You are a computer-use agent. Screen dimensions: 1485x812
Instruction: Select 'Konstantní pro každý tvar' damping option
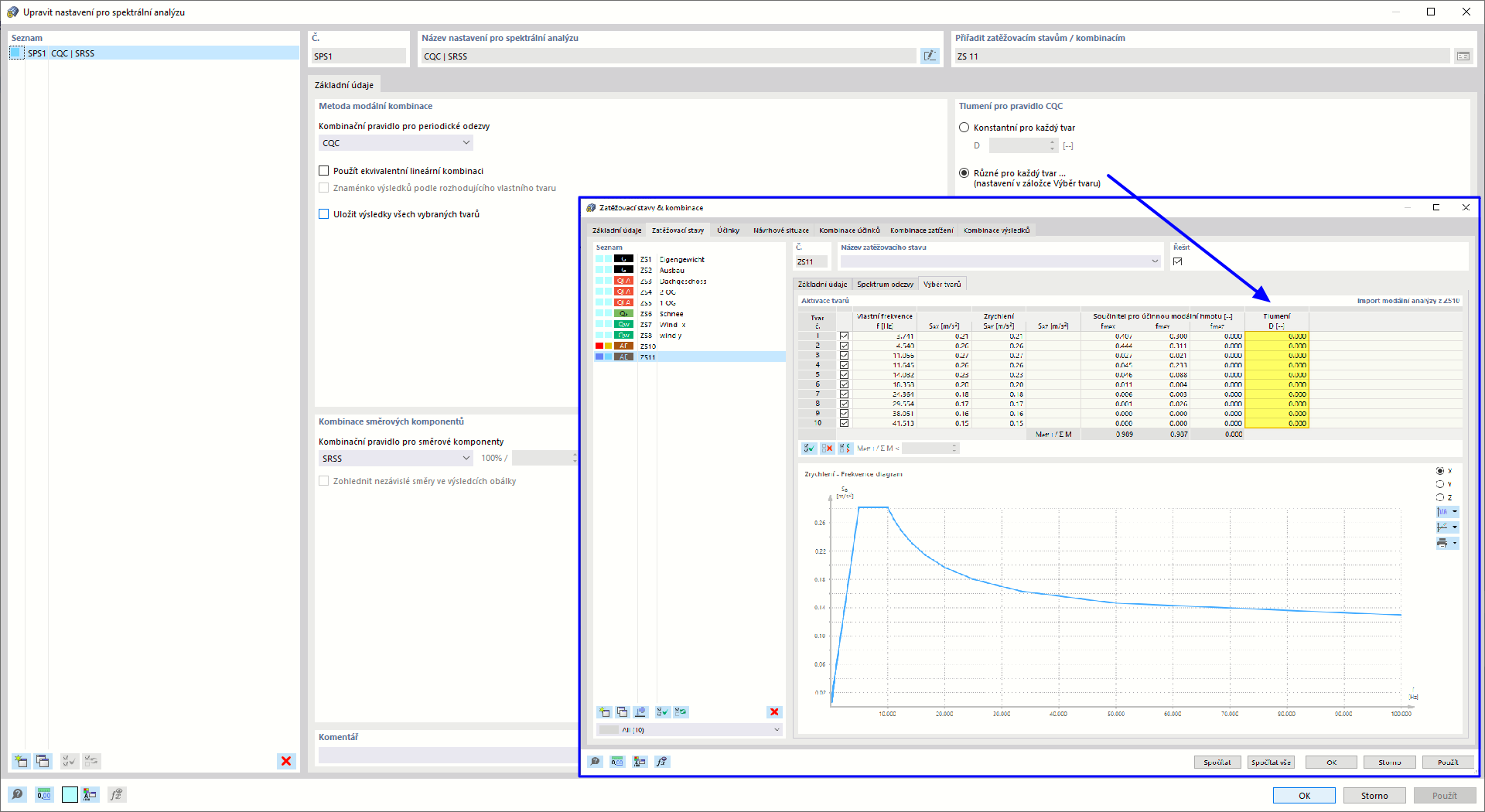pos(964,128)
